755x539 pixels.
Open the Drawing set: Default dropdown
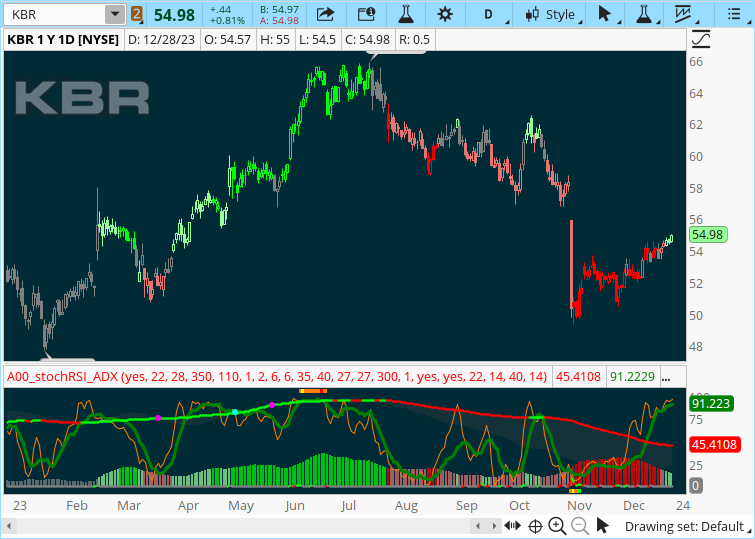click(688, 526)
